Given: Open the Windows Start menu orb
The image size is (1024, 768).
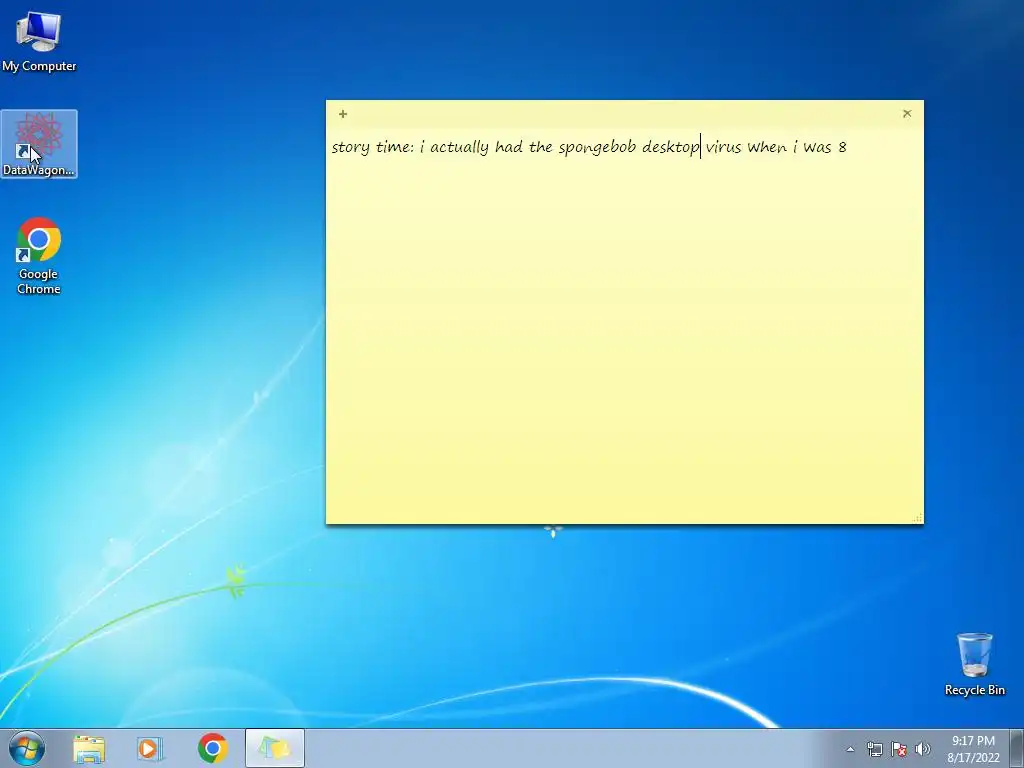Looking at the screenshot, I should tap(27, 748).
